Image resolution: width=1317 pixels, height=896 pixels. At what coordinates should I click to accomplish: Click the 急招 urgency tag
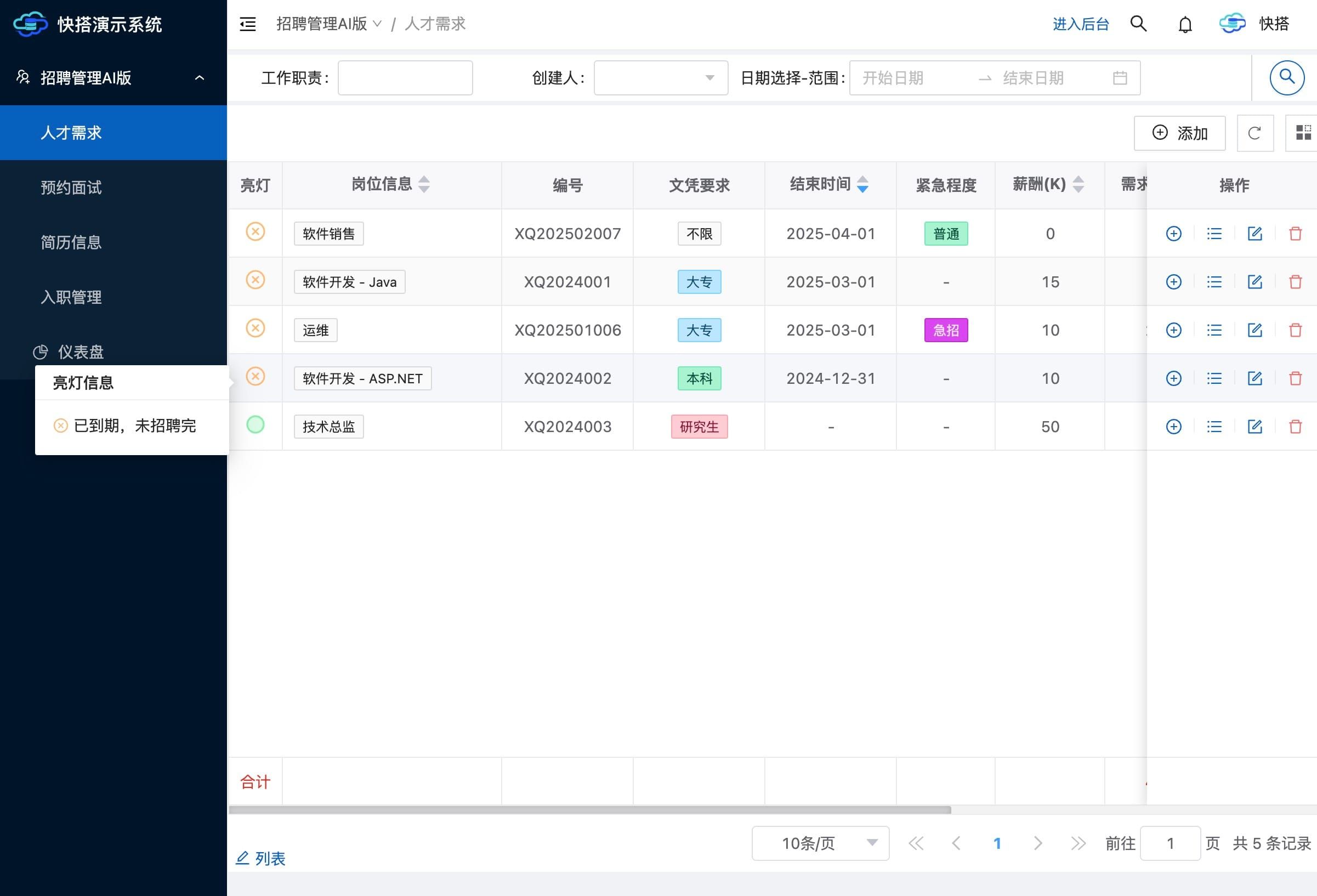coord(946,330)
